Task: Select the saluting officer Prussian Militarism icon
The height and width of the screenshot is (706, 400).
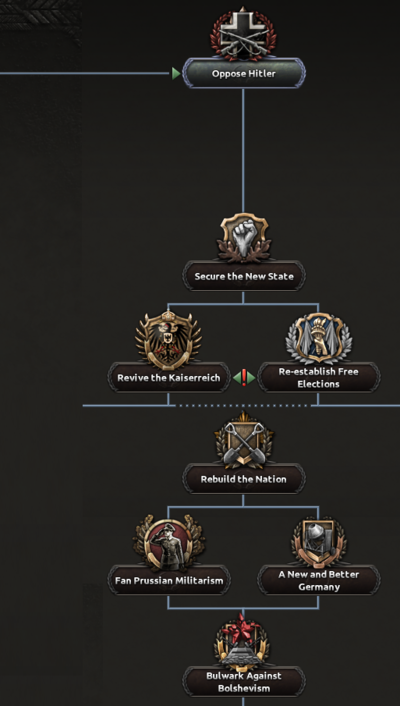Action: pos(168,543)
